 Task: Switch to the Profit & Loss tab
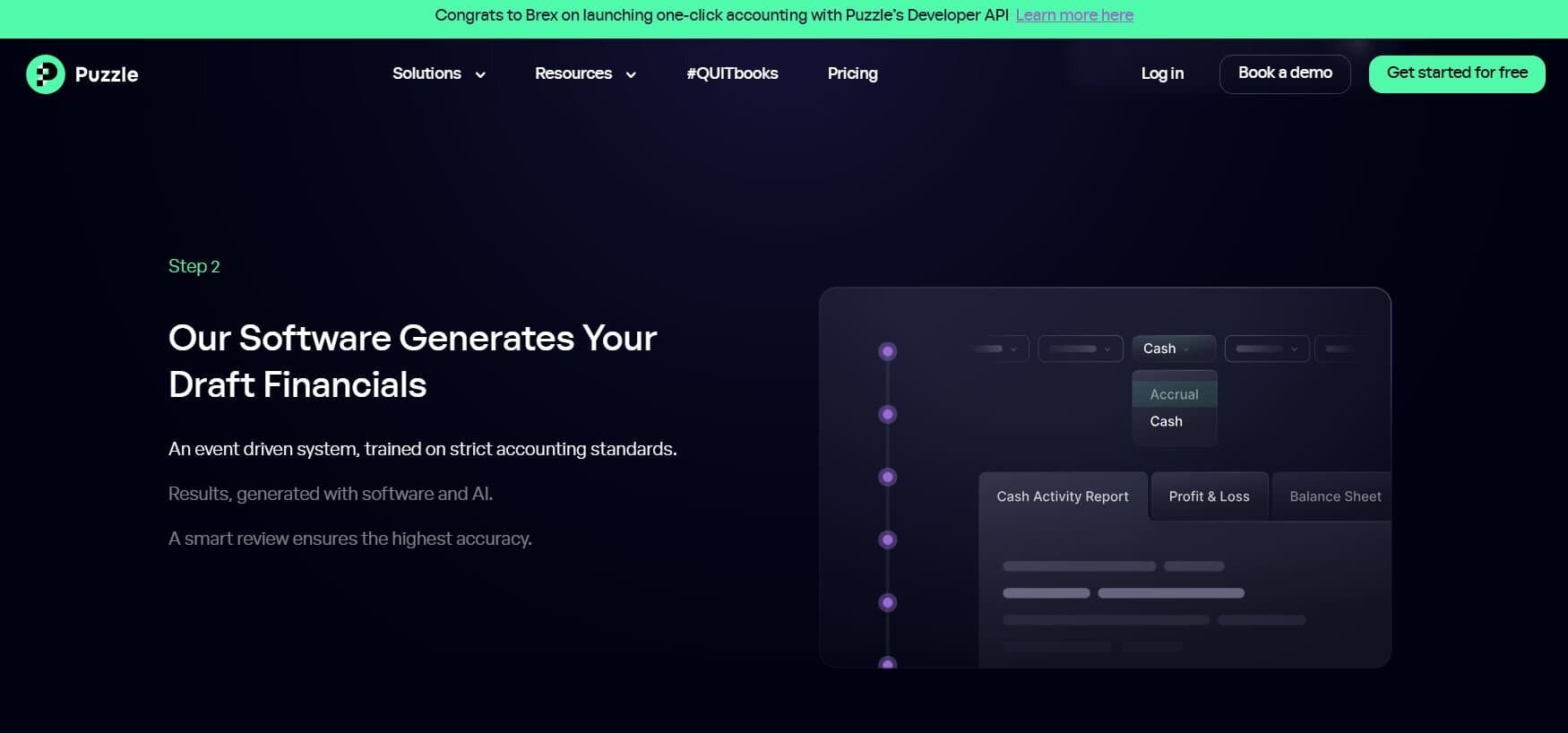point(1209,496)
